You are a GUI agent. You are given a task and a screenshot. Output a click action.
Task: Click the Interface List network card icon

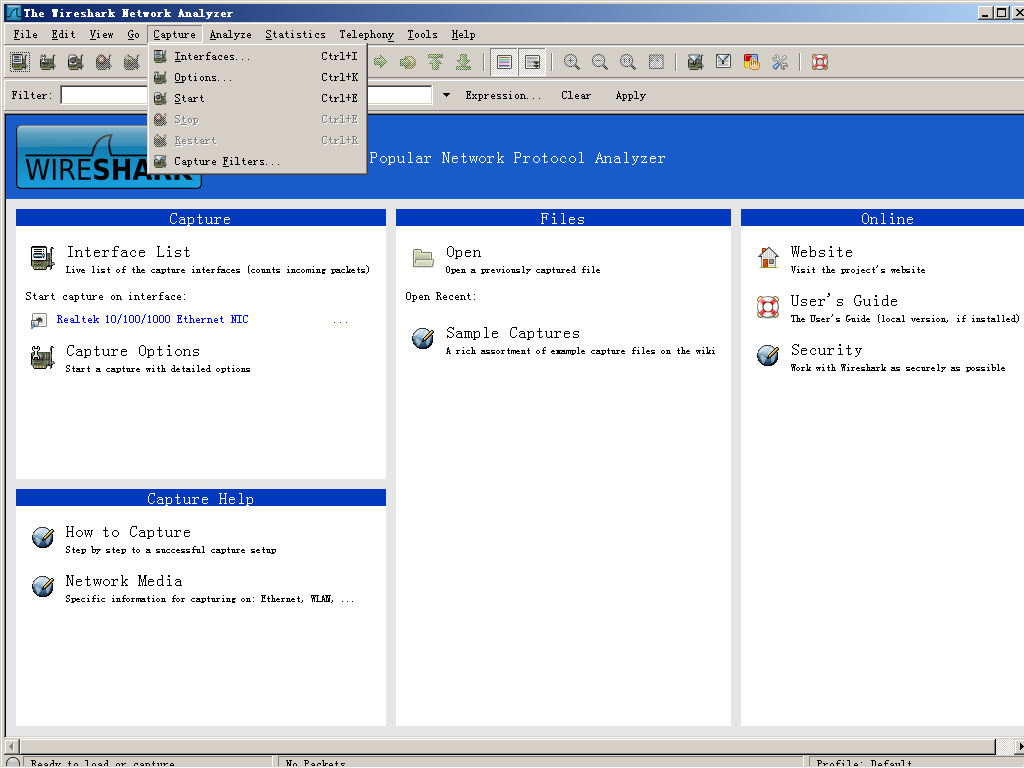pos(42,258)
